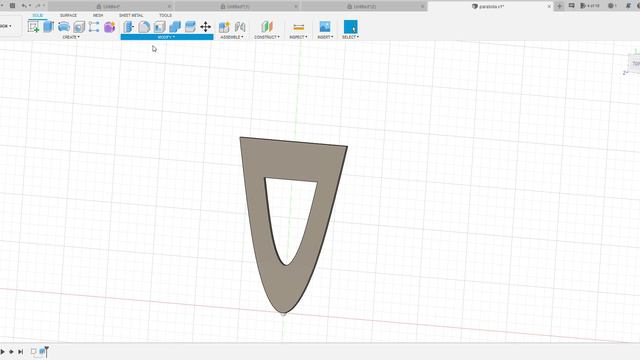640x360 pixels.
Task: Click the Undo arrow icon
Action: pos(24,6)
